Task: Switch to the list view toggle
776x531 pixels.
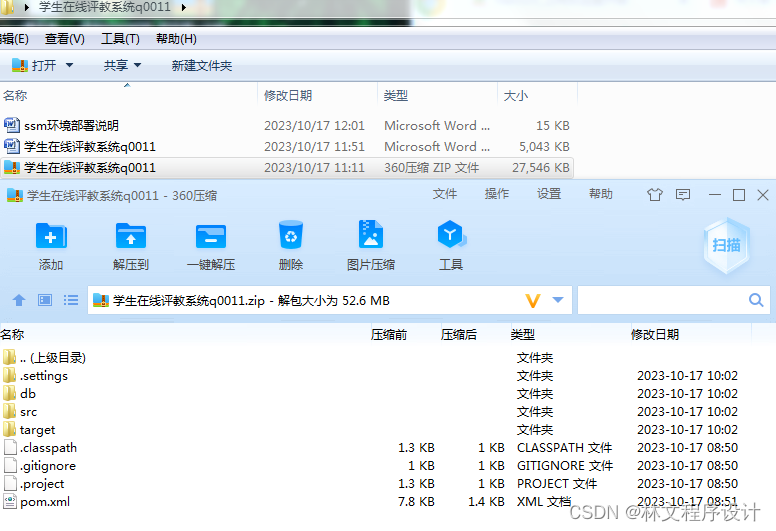Action: pyautogui.click(x=71, y=300)
